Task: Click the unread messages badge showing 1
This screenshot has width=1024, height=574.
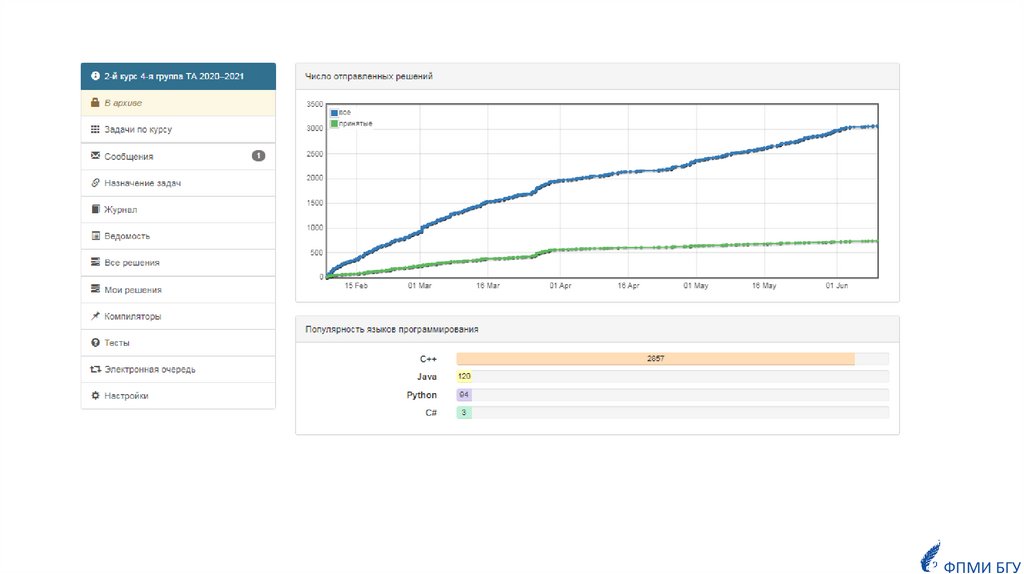Action: pyautogui.click(x=258, y=156)
